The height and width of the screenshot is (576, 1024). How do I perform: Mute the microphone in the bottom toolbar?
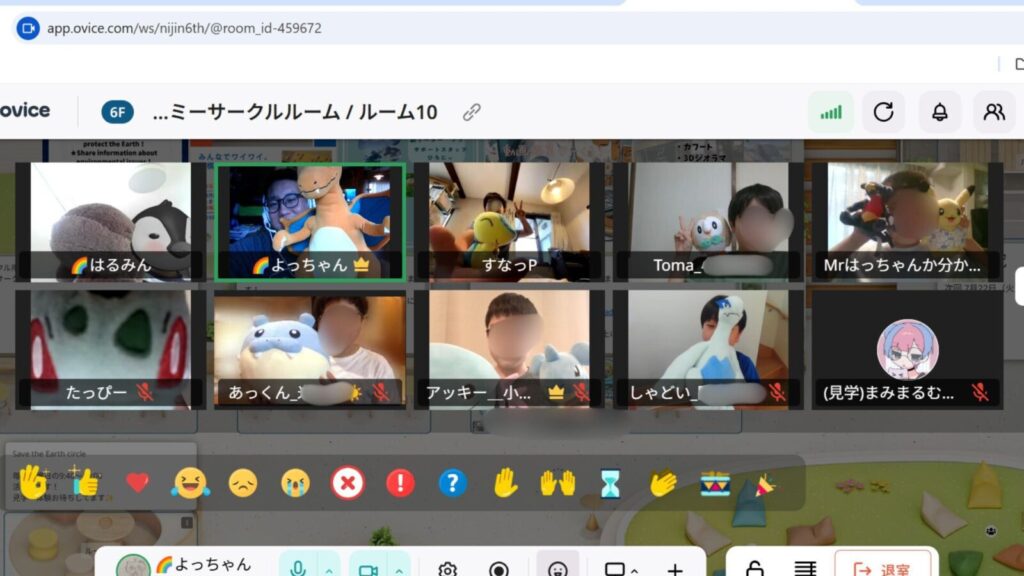coord(297,568)
